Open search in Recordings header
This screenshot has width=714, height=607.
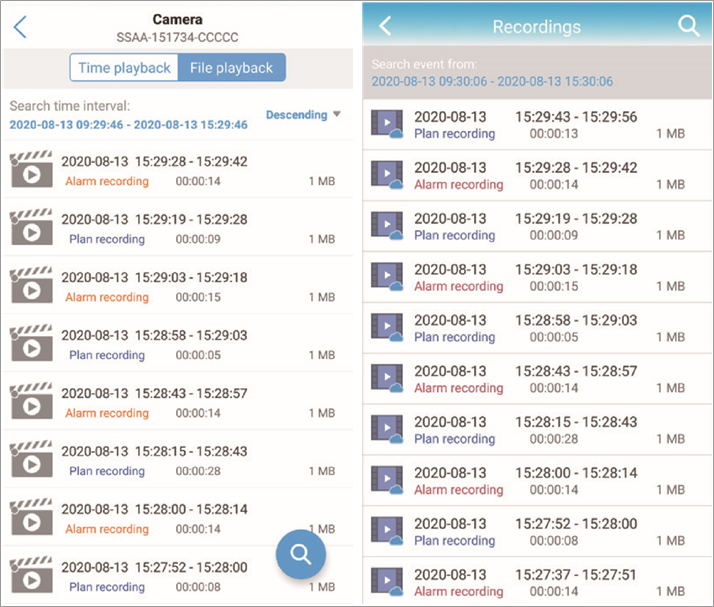[x=688, y=26]
